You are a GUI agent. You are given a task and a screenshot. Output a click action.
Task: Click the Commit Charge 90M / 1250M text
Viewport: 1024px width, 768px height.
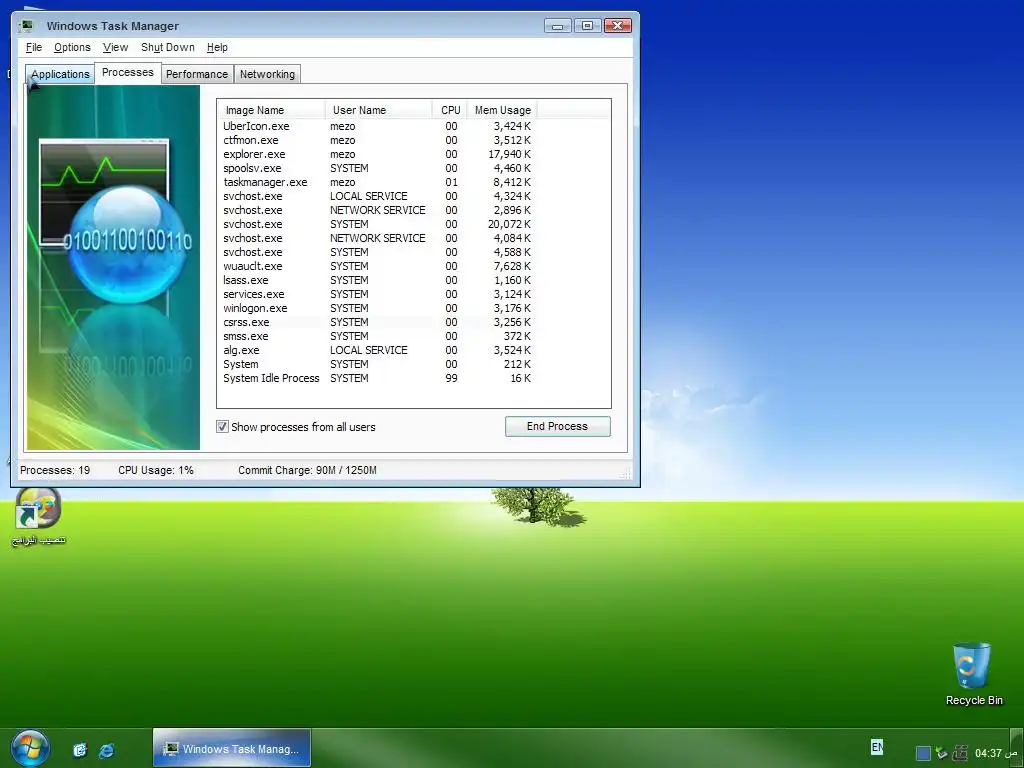point(307,470)
